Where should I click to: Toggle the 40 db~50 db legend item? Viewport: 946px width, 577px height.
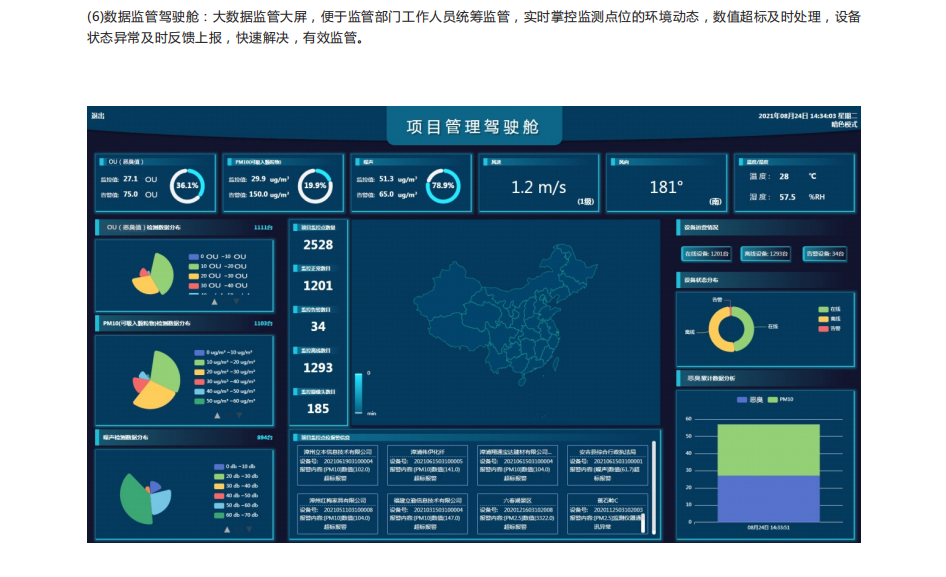(236, 496)
